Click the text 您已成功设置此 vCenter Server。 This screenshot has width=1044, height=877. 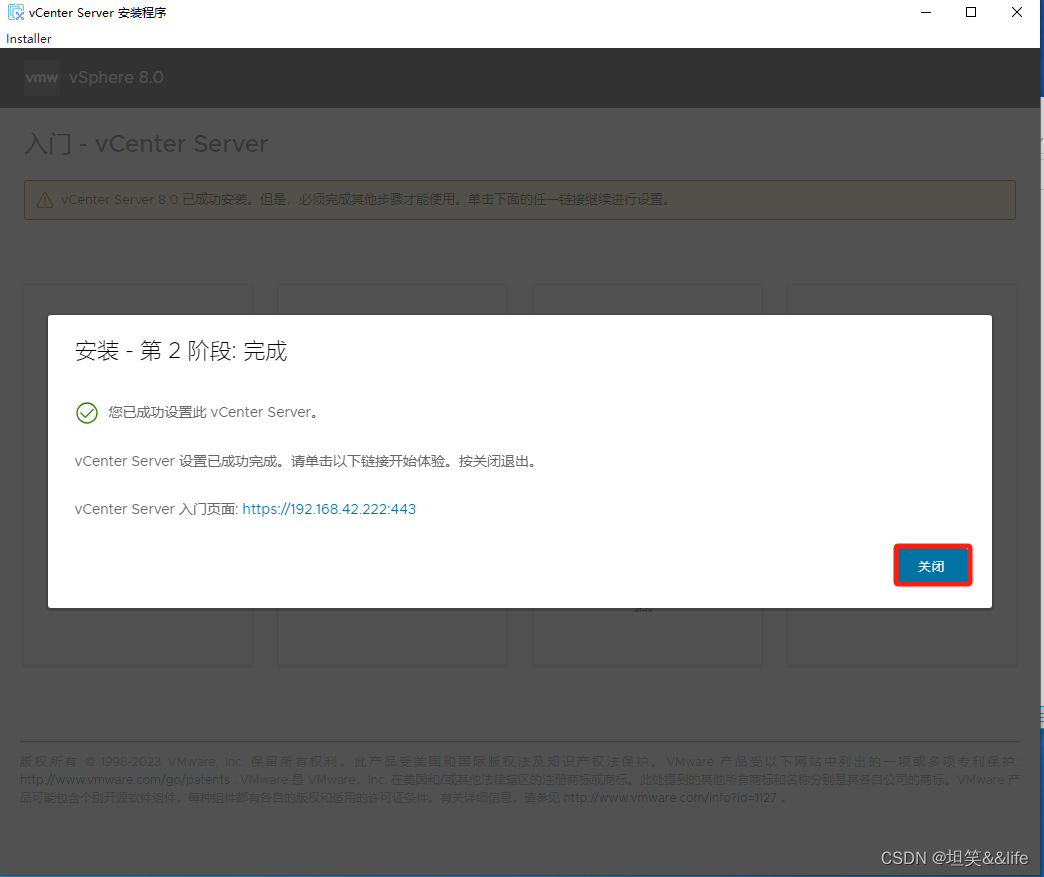(213, 412)
